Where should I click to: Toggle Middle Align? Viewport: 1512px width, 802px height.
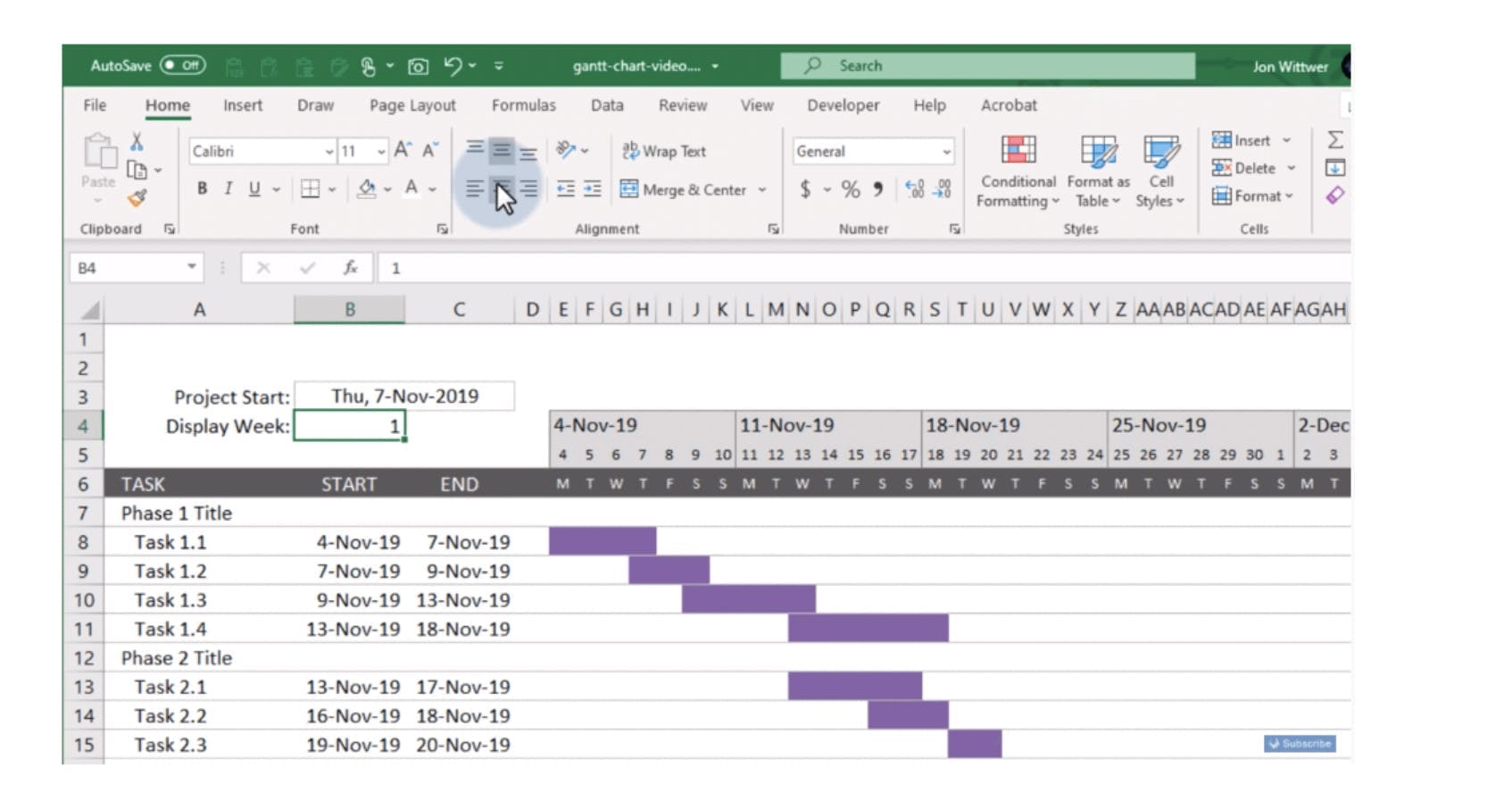tap(502, 150)
